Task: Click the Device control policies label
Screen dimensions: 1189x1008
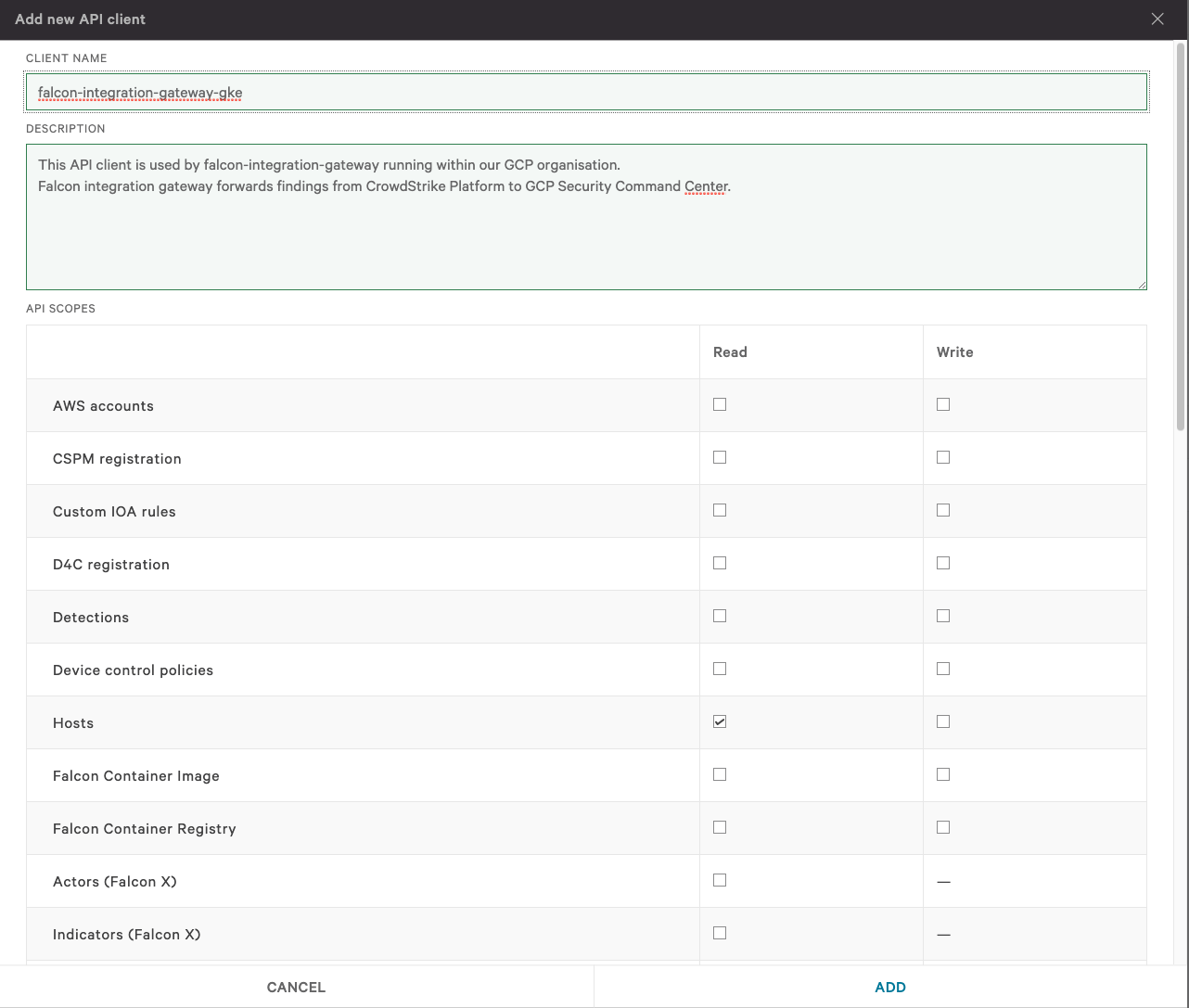Action: (x=133, y=670)
